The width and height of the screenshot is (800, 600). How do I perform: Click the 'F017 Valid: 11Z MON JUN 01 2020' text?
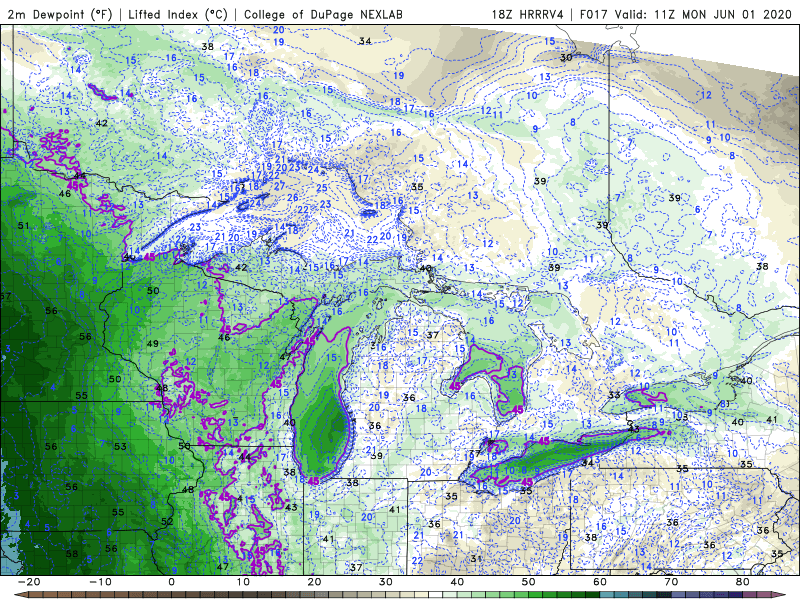[685, 14]
